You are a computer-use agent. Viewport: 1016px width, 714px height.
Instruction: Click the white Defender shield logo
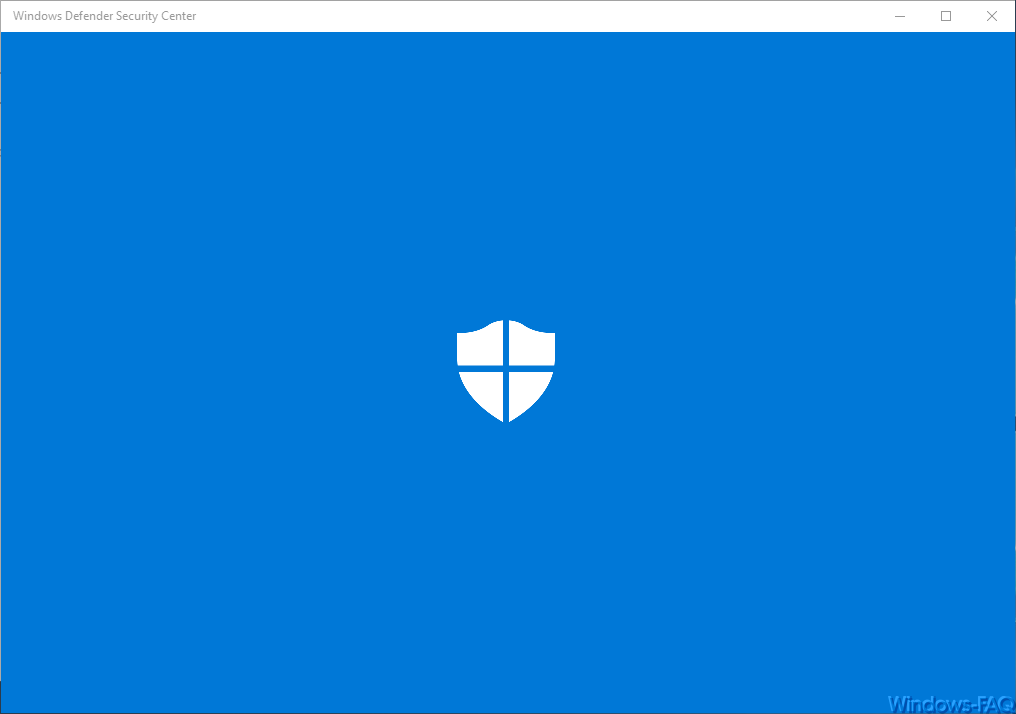click(506, 371)
